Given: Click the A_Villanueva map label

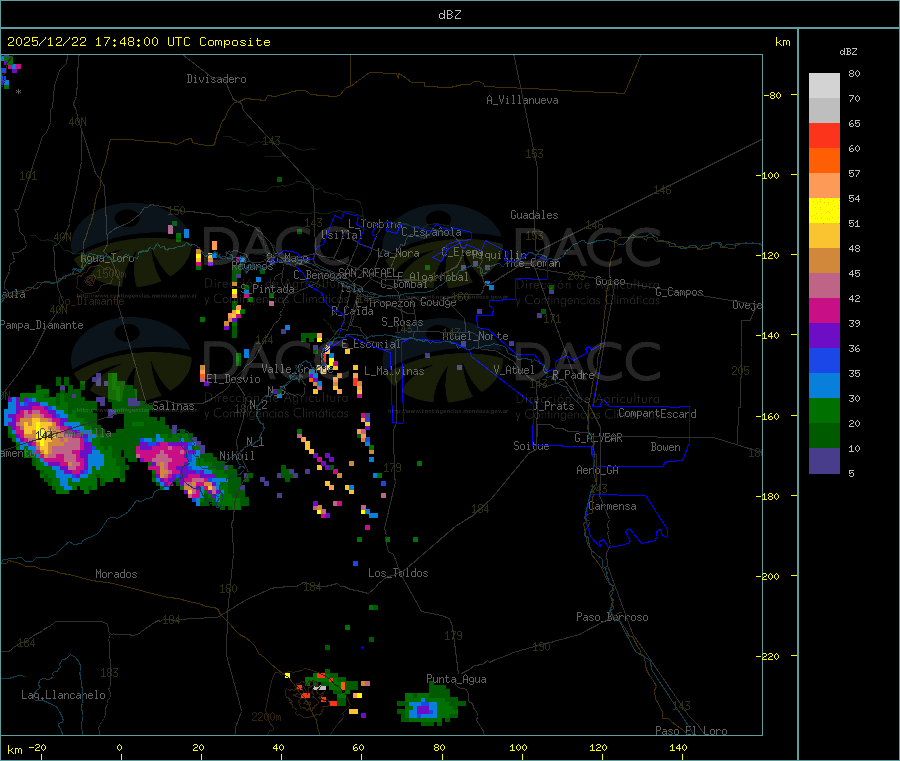Looking at the screenshot, I should click(522, 100).
